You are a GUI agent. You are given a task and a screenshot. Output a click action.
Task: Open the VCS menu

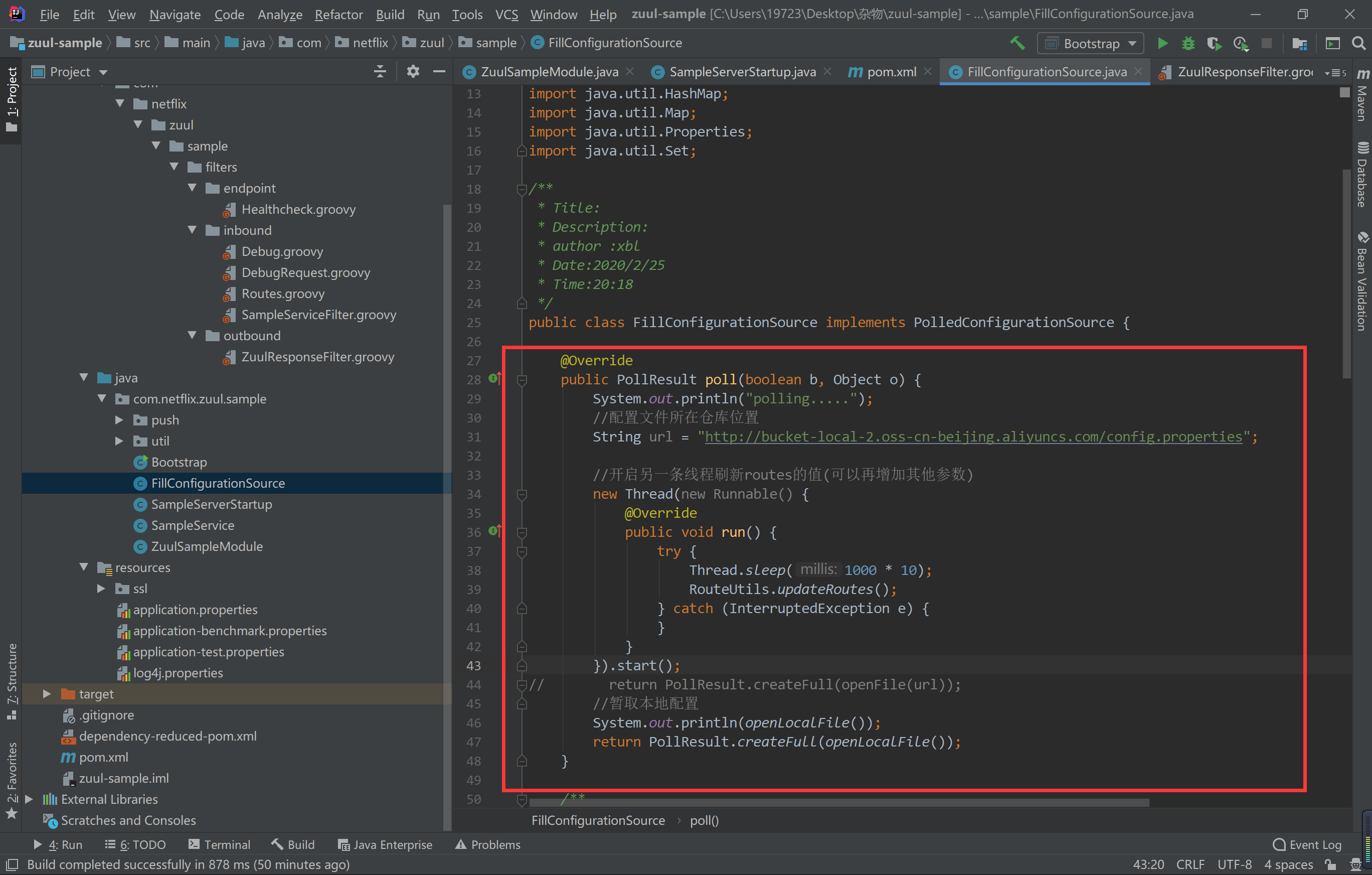click(506, 14)
